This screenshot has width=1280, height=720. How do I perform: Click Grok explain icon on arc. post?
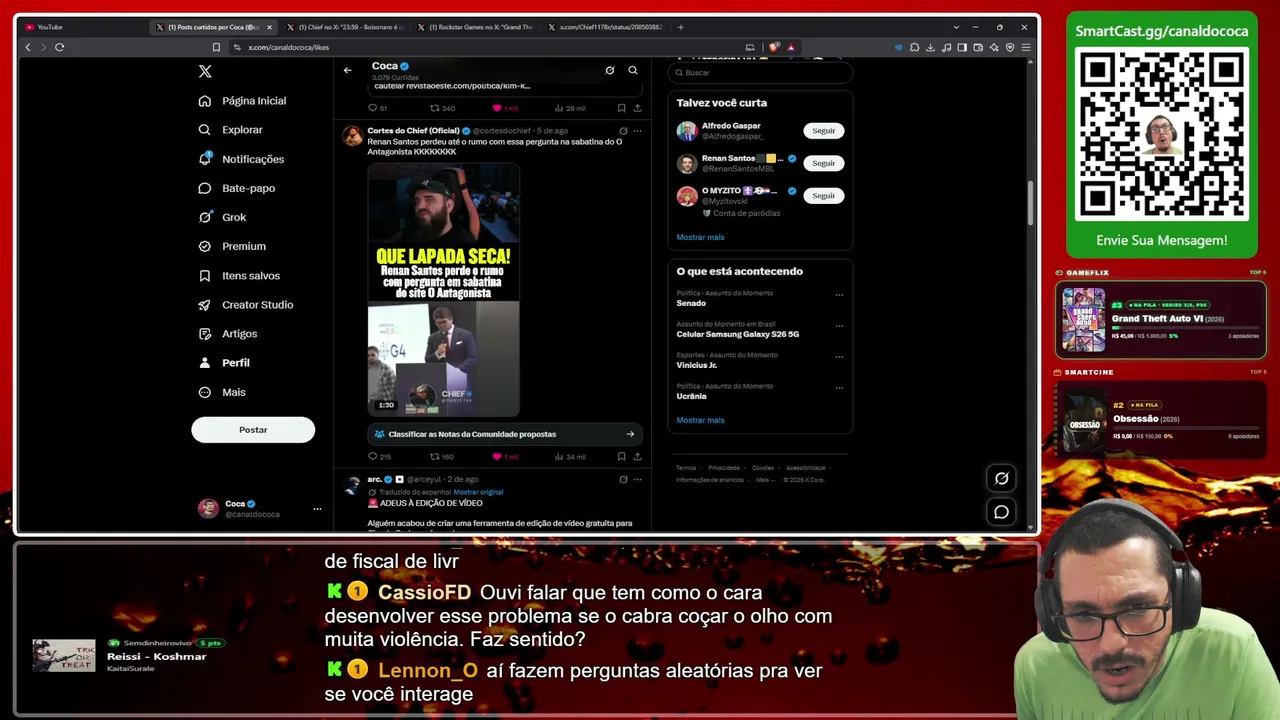(x=623, y=480)
